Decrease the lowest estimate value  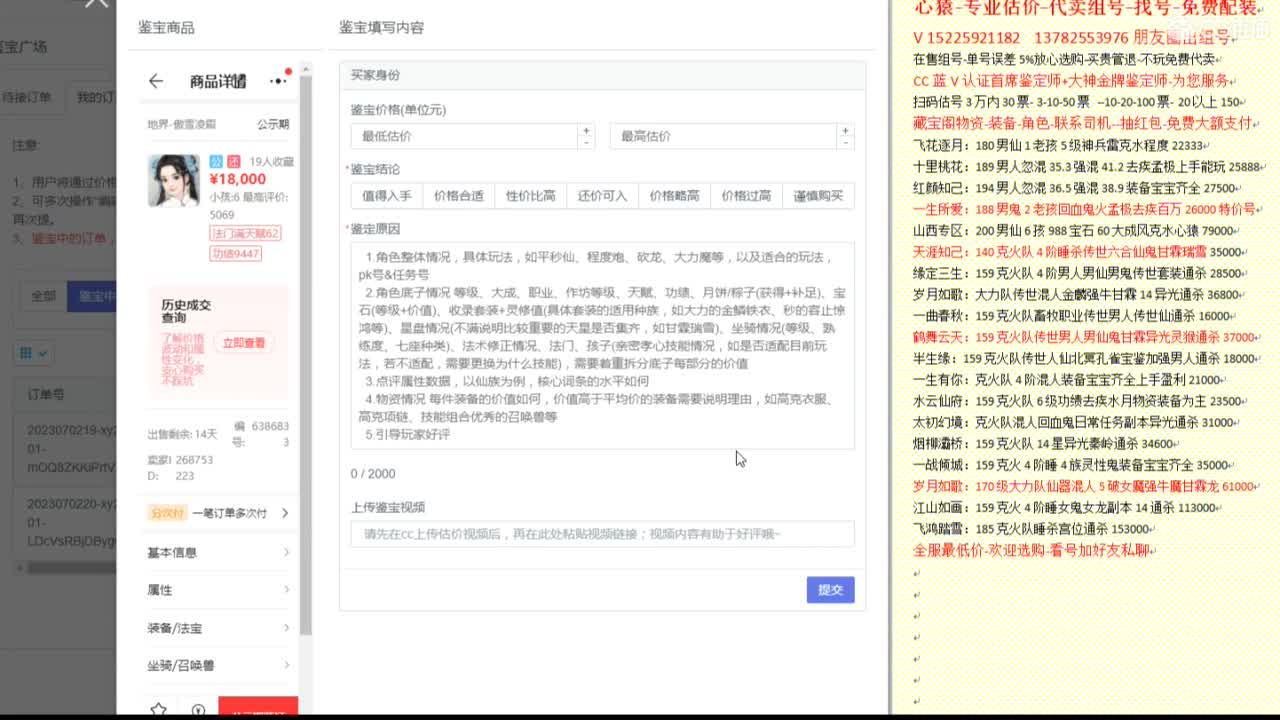tap(585, 143)
